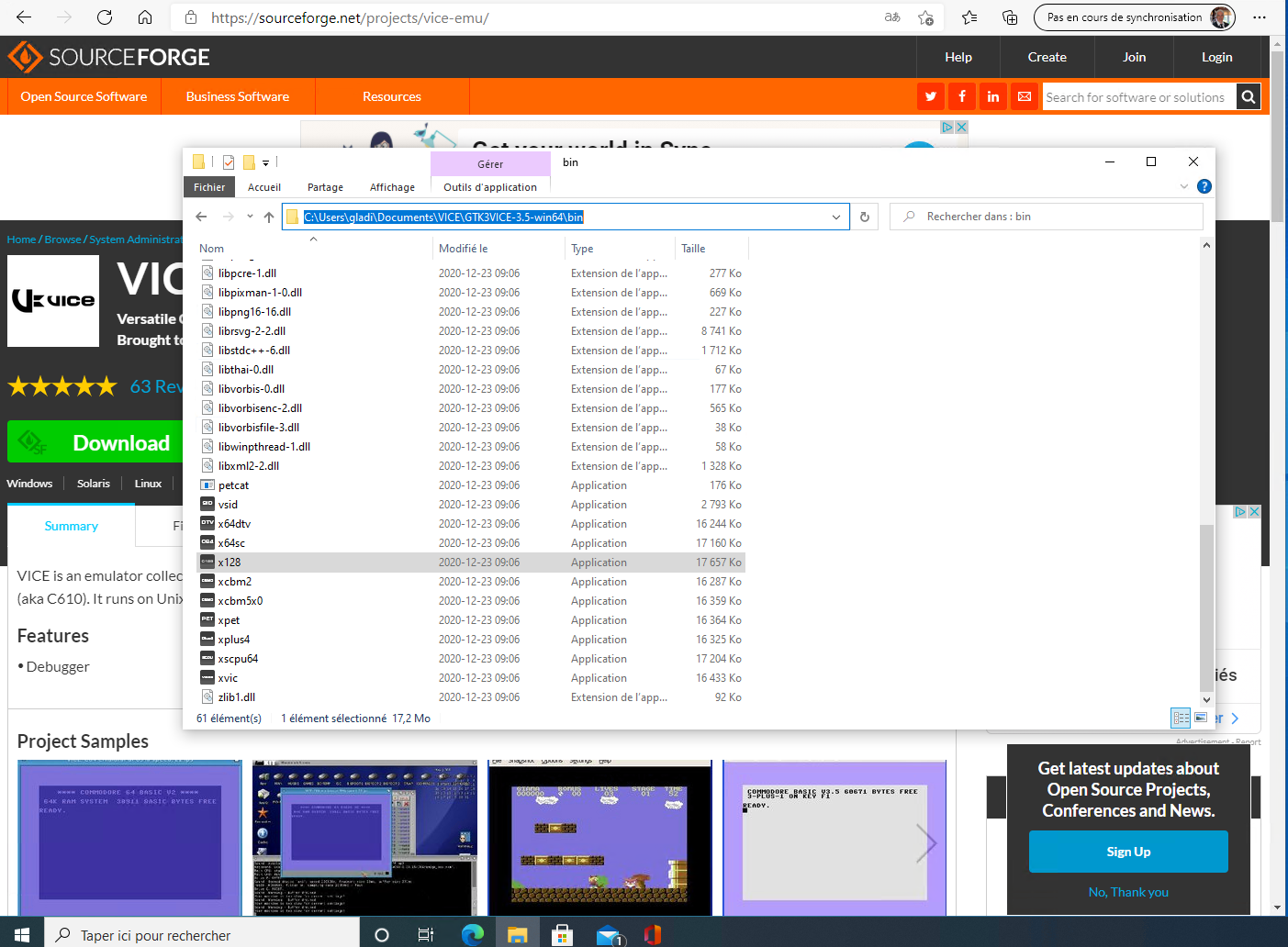
Task: Expand the ribbon using the chevron
Action: coord(1183,186)
